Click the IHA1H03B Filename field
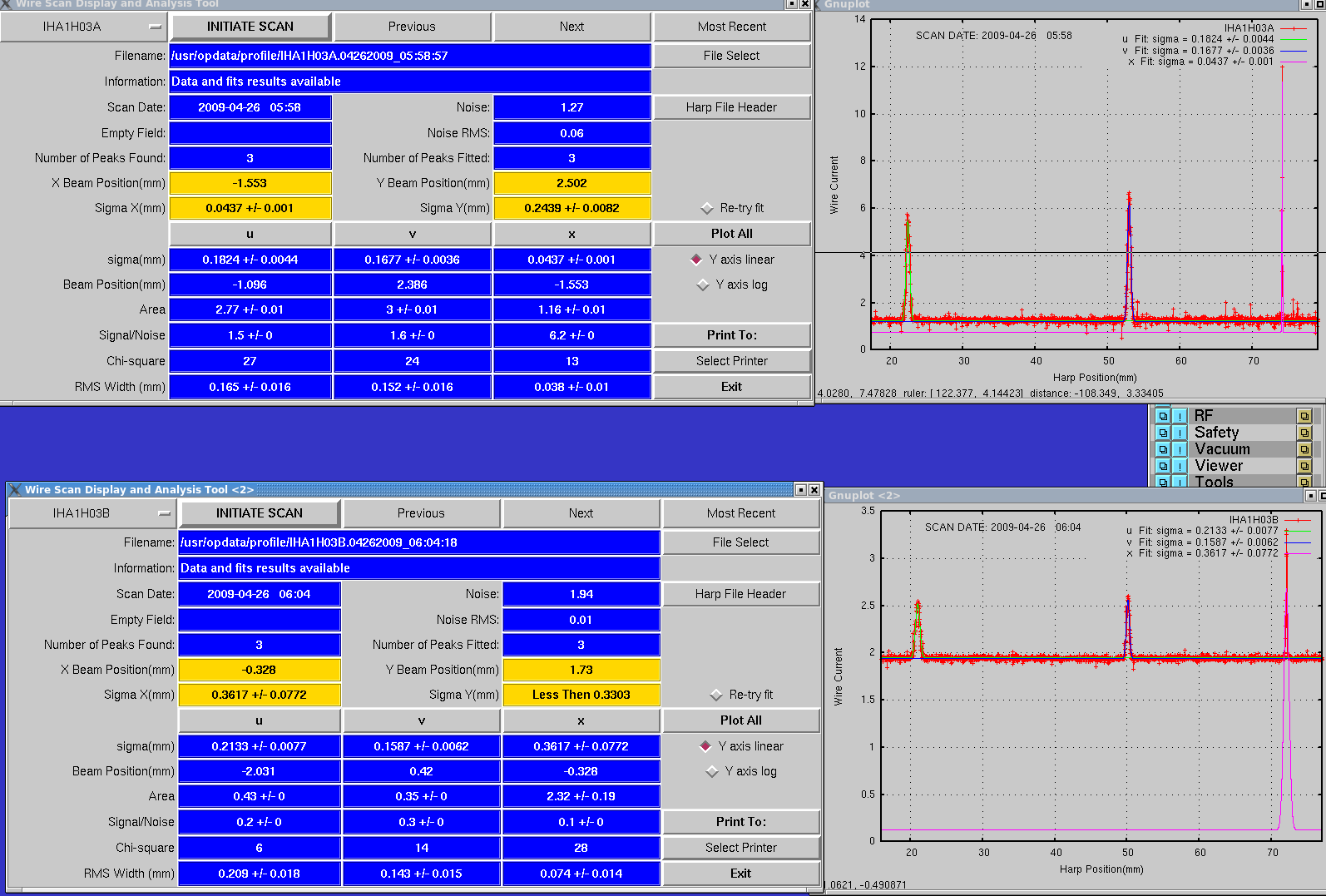The image size is (1326, 896). point(419,542)
